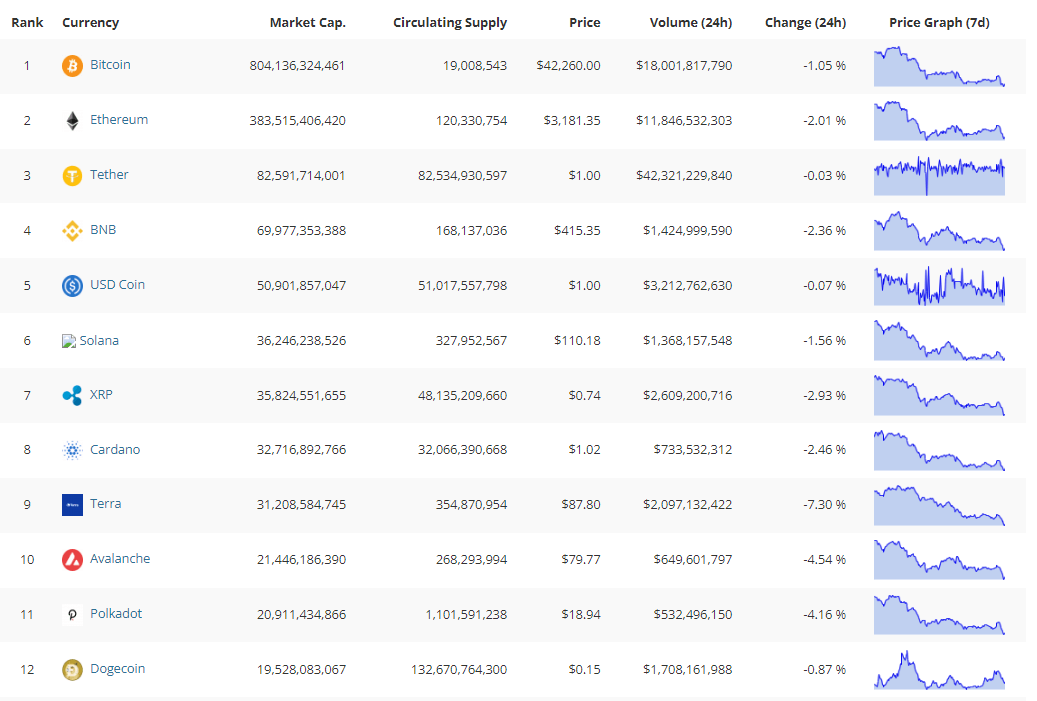View BNB 7-day price graph
Viewport: 1037px width, 701px height.
point(939,231)
